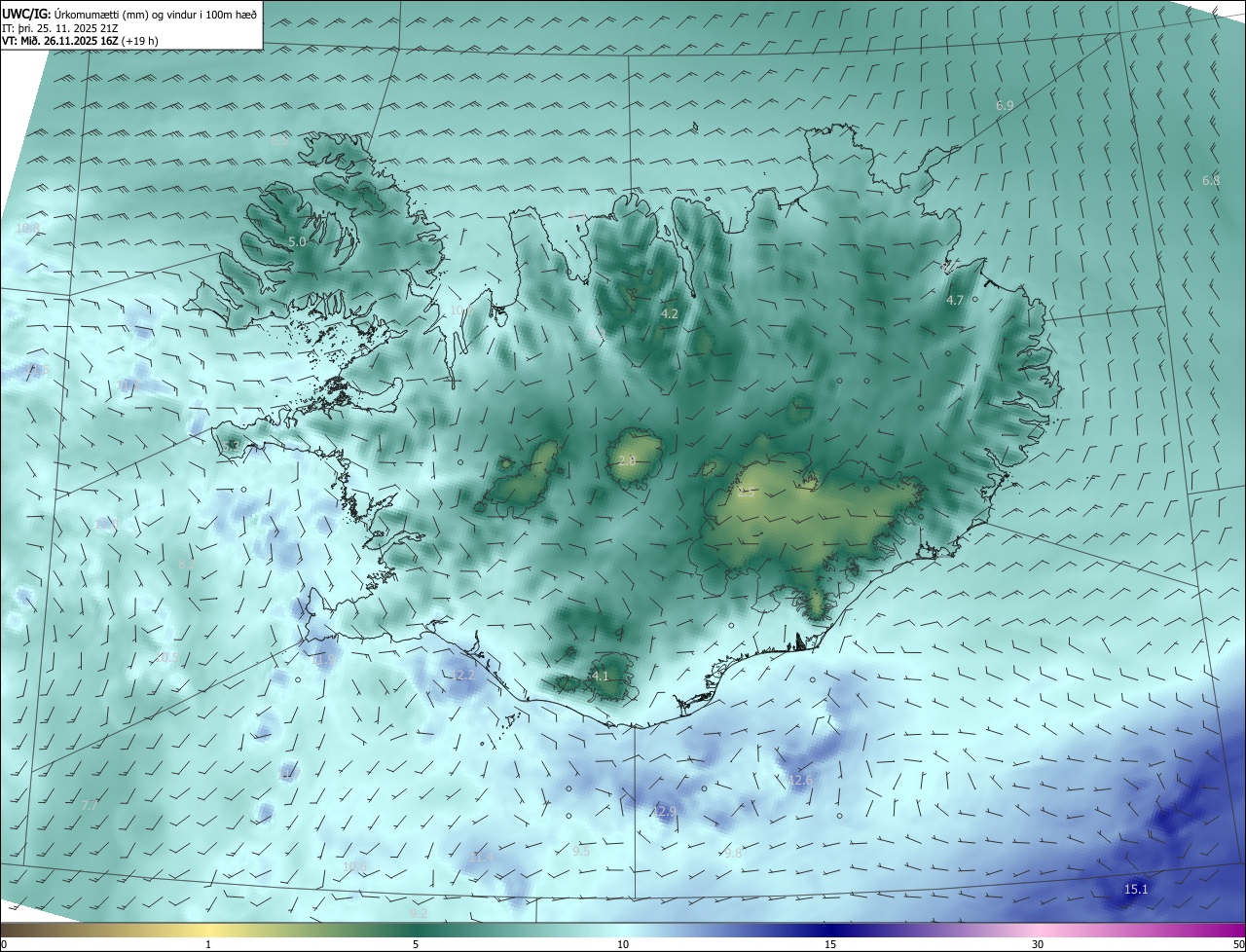Click the 6.8 value near the east edge
The image size is (1246, 952).
click(x=1211, y=180)
